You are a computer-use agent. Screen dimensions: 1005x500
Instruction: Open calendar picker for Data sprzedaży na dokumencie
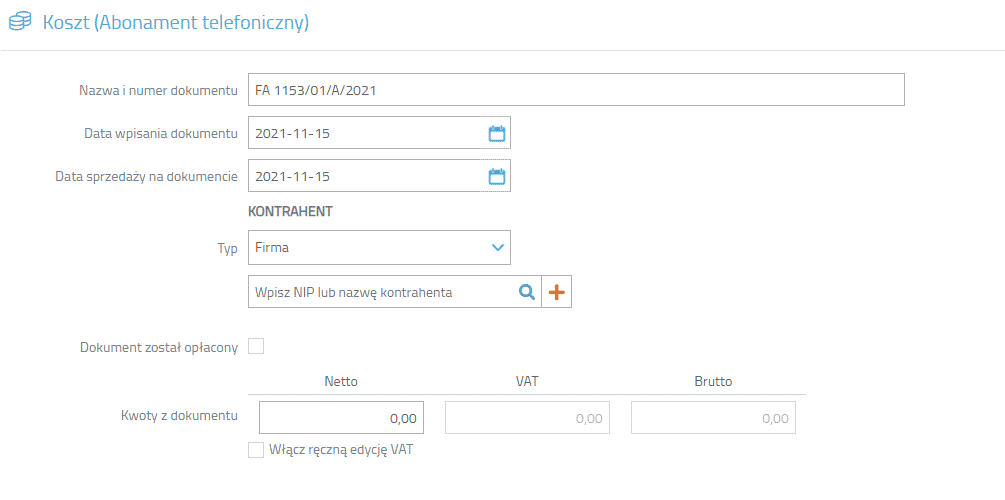pyautogui.click(x=497, y=176)
